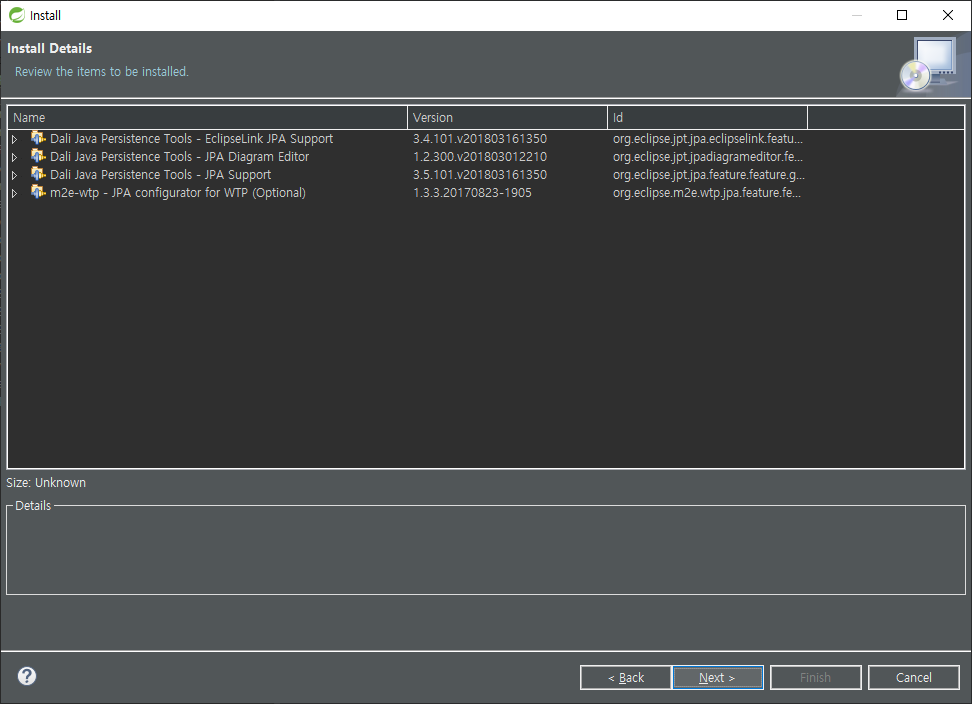Screen dimensions: 972x704
Task: Click id org.eclipse.m2e.wtp.jpa.feature.fe...
Action: click(707, 193)
